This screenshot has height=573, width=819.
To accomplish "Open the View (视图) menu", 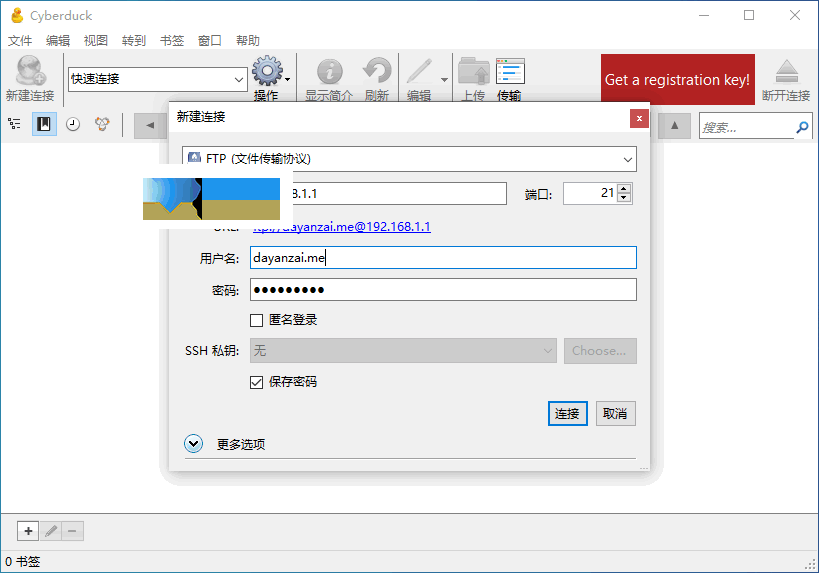I will (96, 41).
